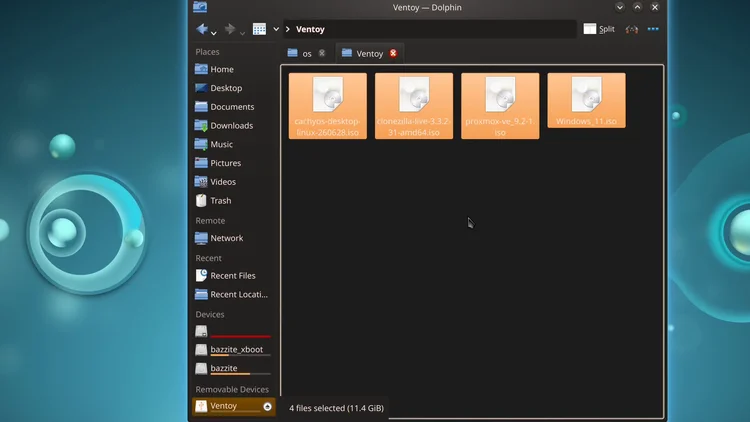This screenshot has height=422, width=750.
Task: Open the Forward history dropdown arrow
Action: point(243,33)
